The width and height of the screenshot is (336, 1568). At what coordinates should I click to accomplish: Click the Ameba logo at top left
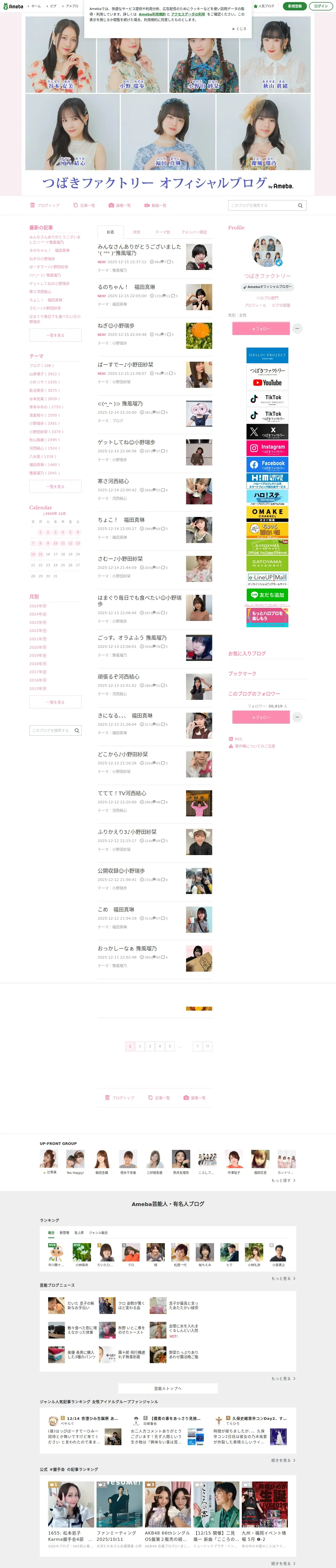(13, 6)
